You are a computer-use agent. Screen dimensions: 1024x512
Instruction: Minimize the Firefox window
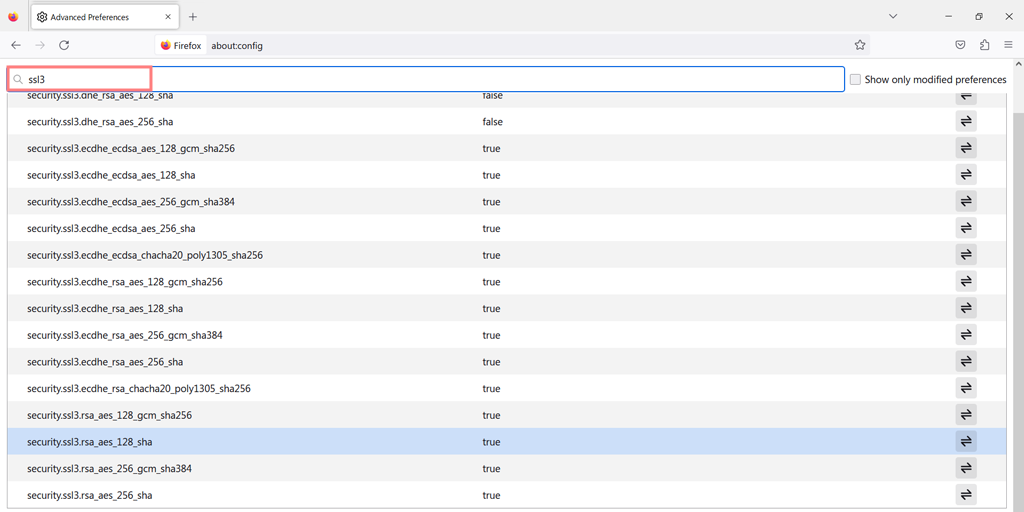pyautogui.click(x=948, y=16)
